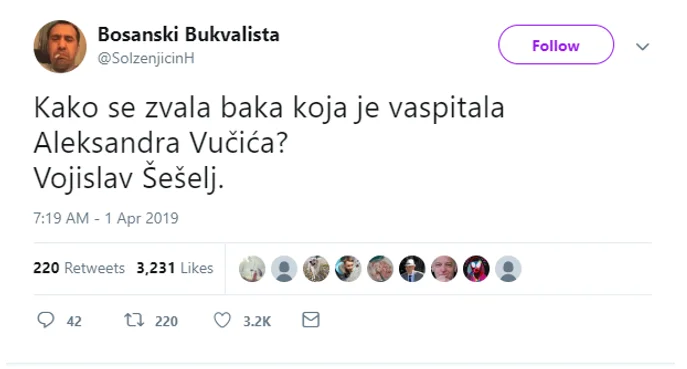Click the 220 count beside the retweet icon

pyautogui.click(x=166, y=321)
